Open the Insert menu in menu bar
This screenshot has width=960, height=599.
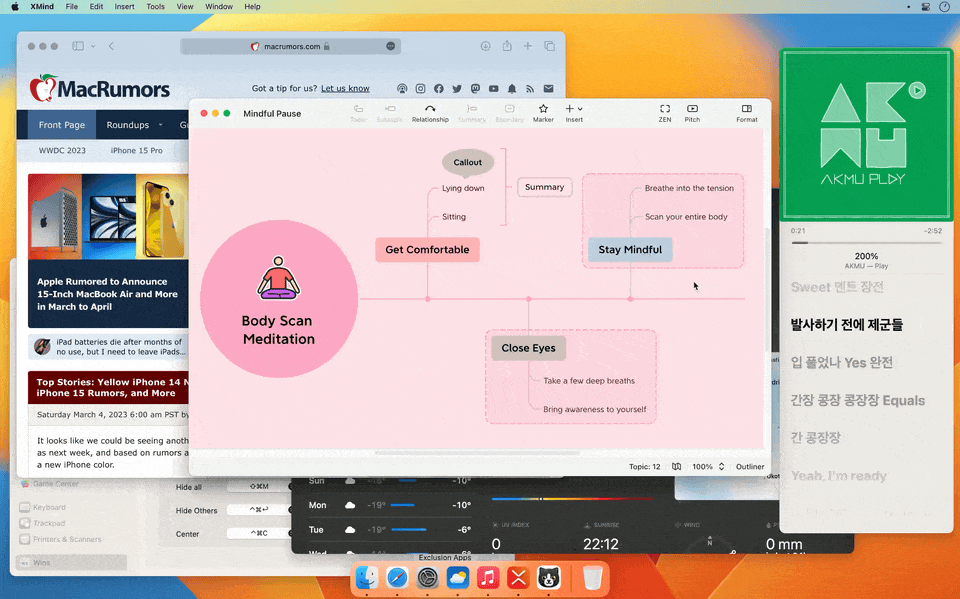point(124,6)
